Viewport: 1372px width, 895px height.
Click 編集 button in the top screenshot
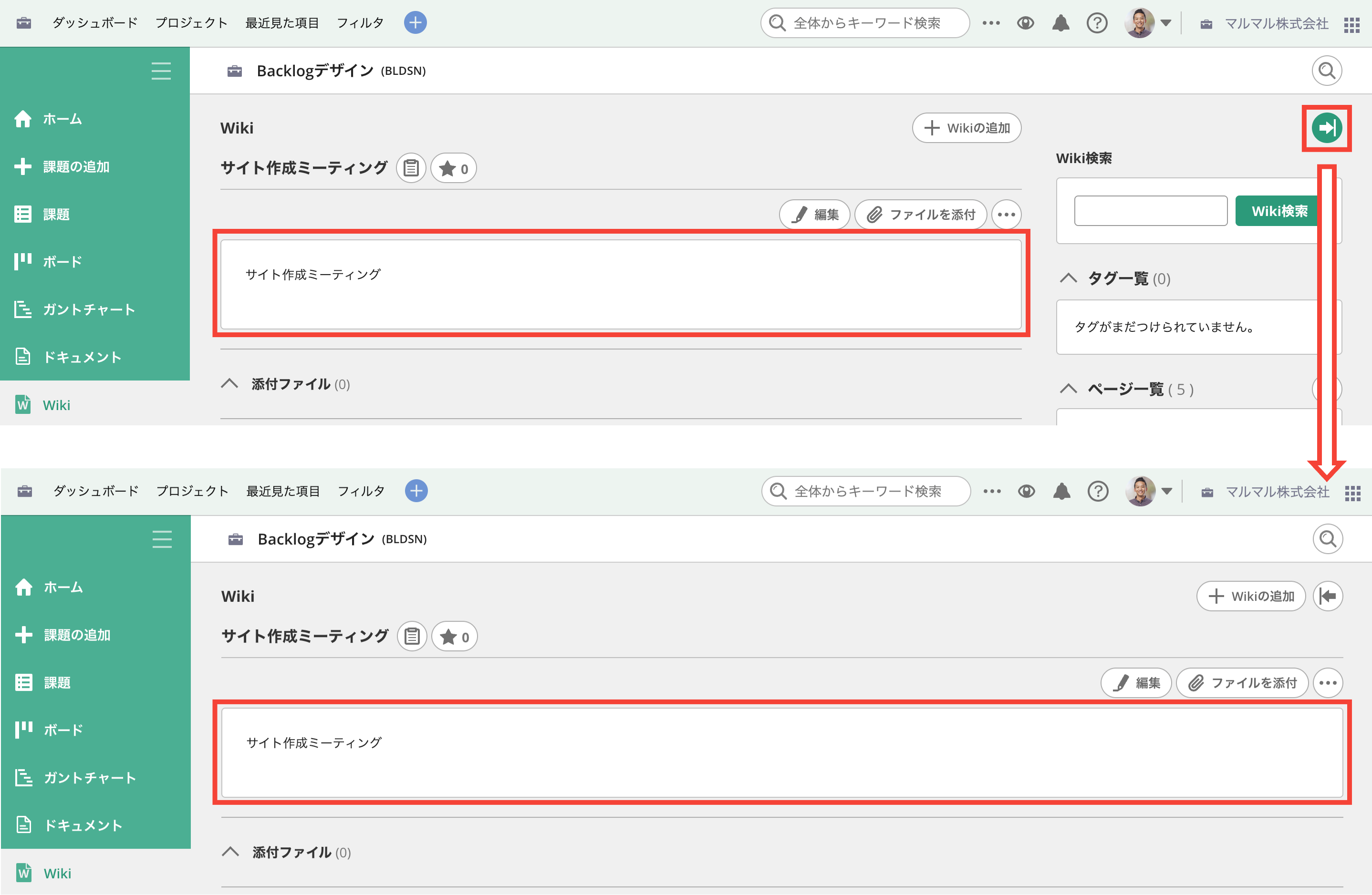click(814, 215)
